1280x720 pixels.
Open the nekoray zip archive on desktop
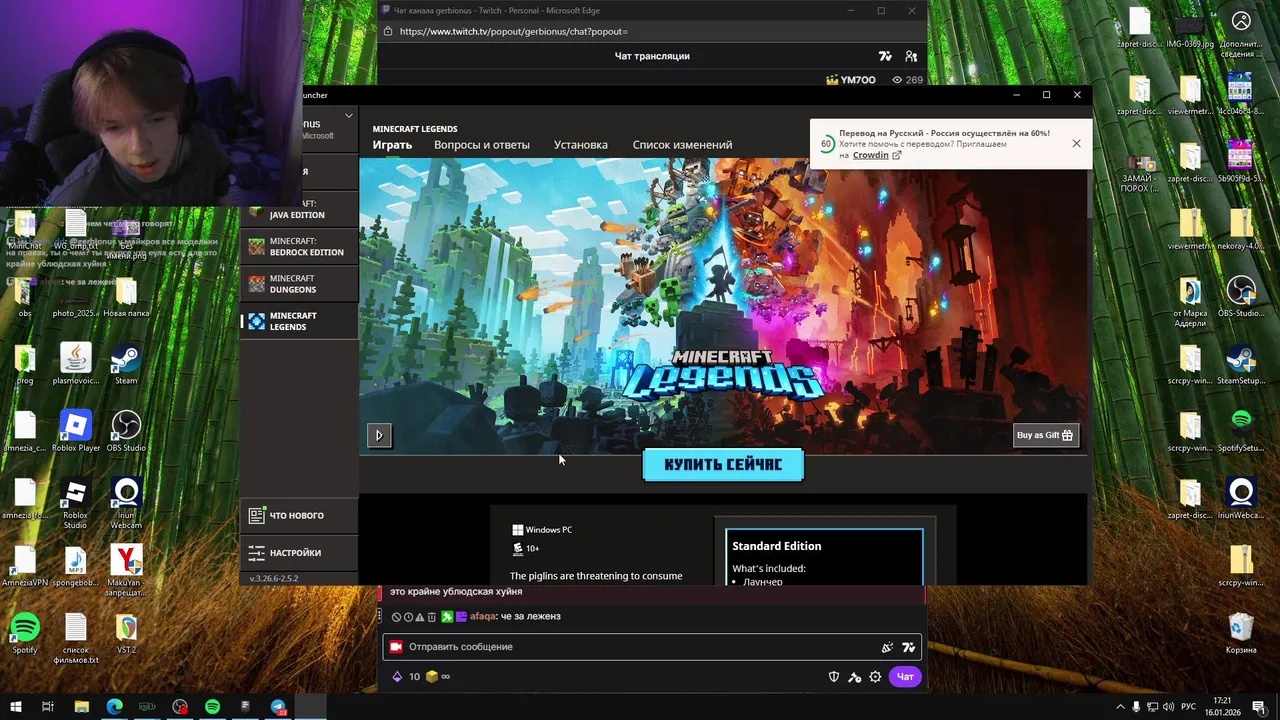[x=1241, y=230]
